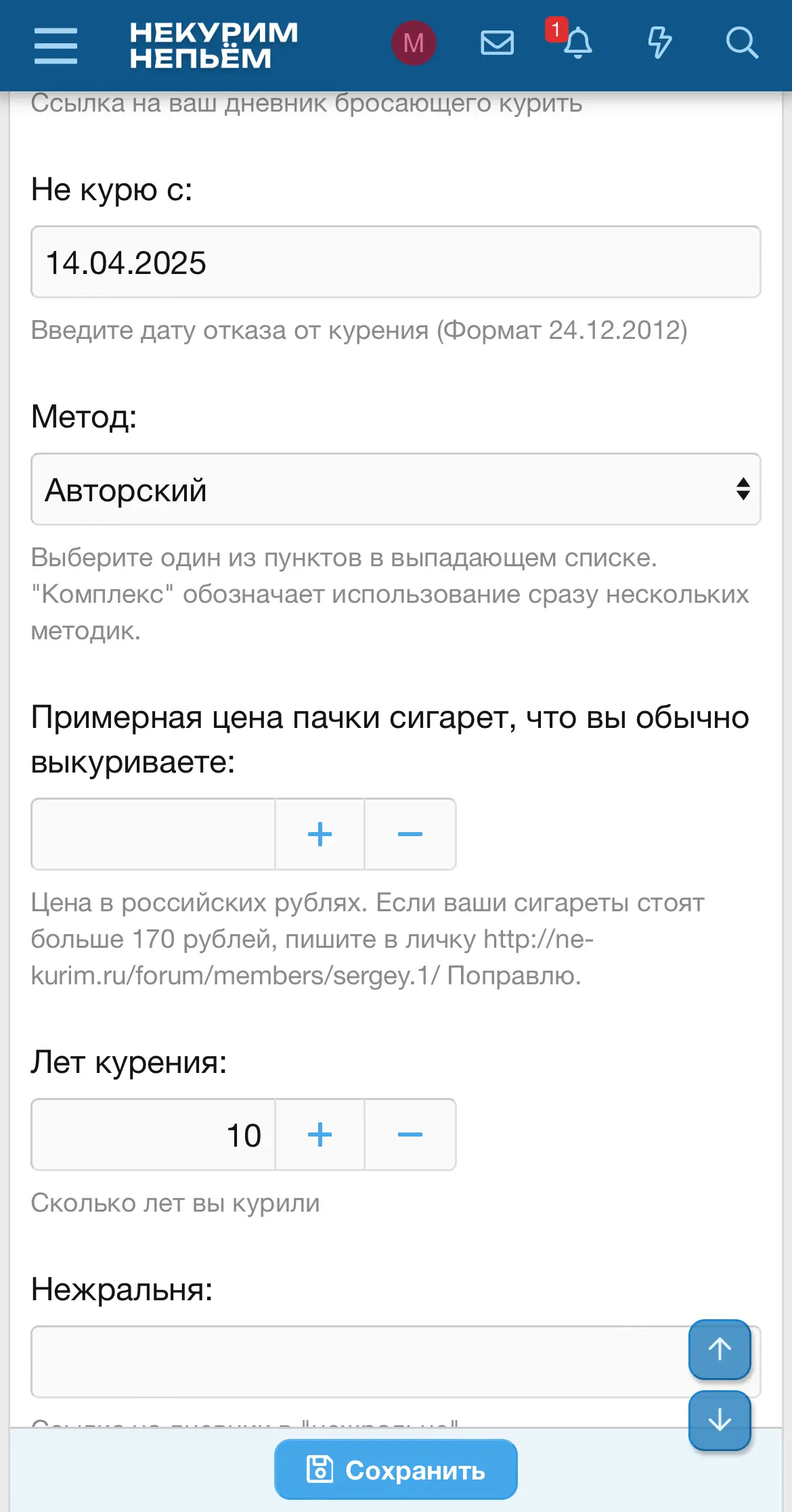The height and width of the screenshot is (1512, 792).
Task: Increase 'Лет курения' value with plus
Action: click(x=320, y=1135)
